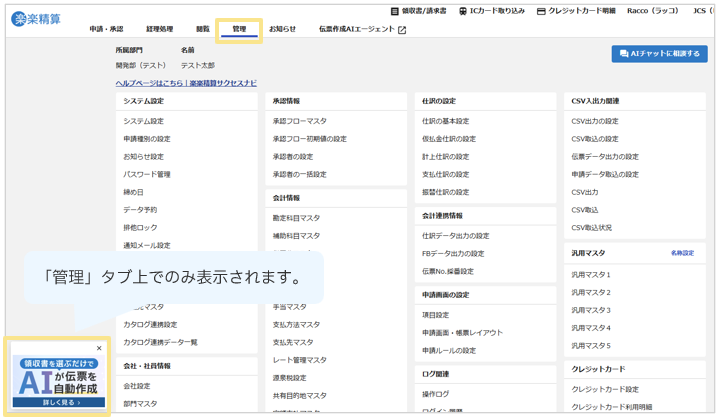Open 計上仕訳の設定
Image resolution: width=720 pixels, height=418 pixels.
[x=445, y=157]
